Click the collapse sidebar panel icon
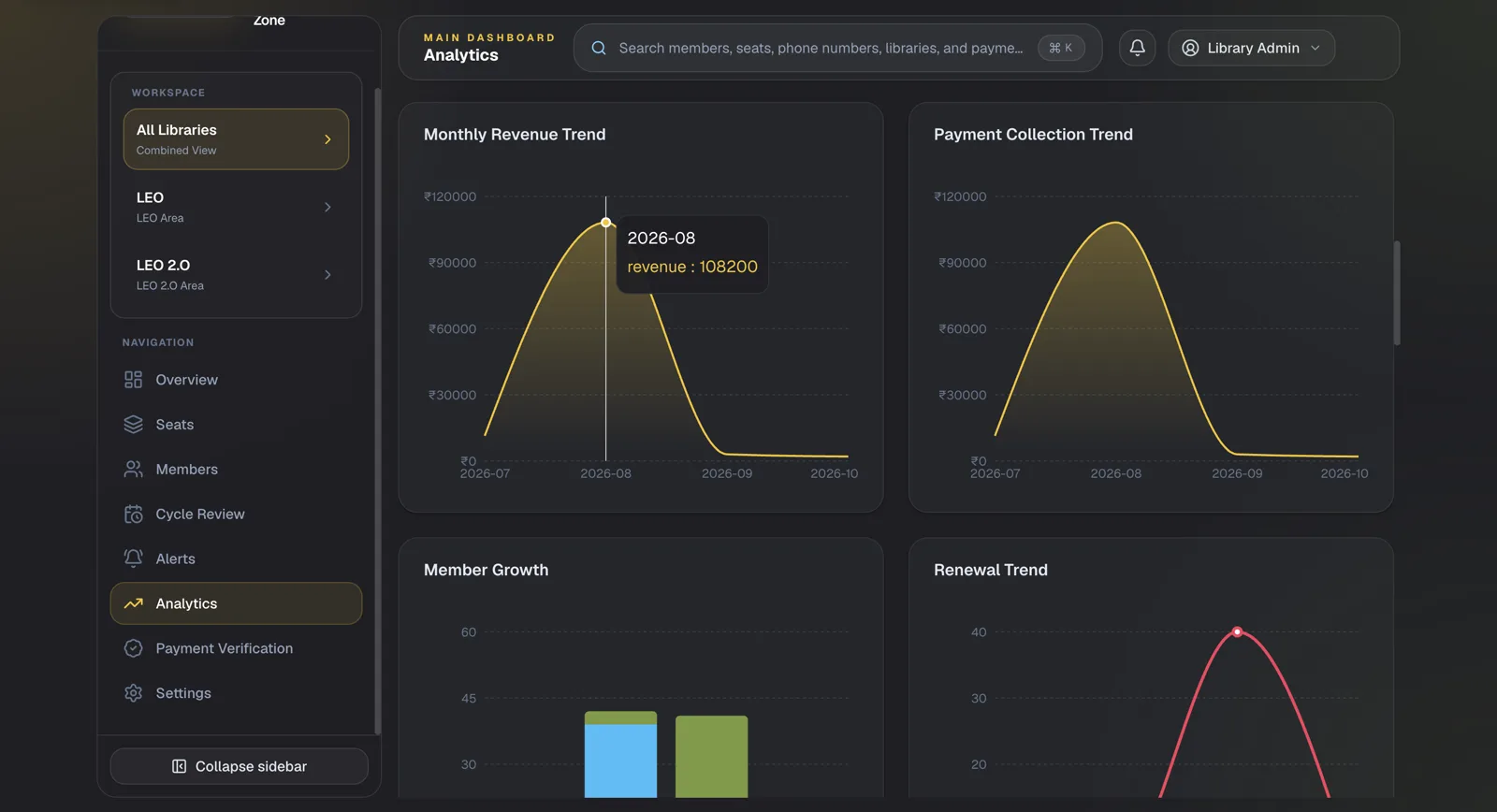 (179, 766)
